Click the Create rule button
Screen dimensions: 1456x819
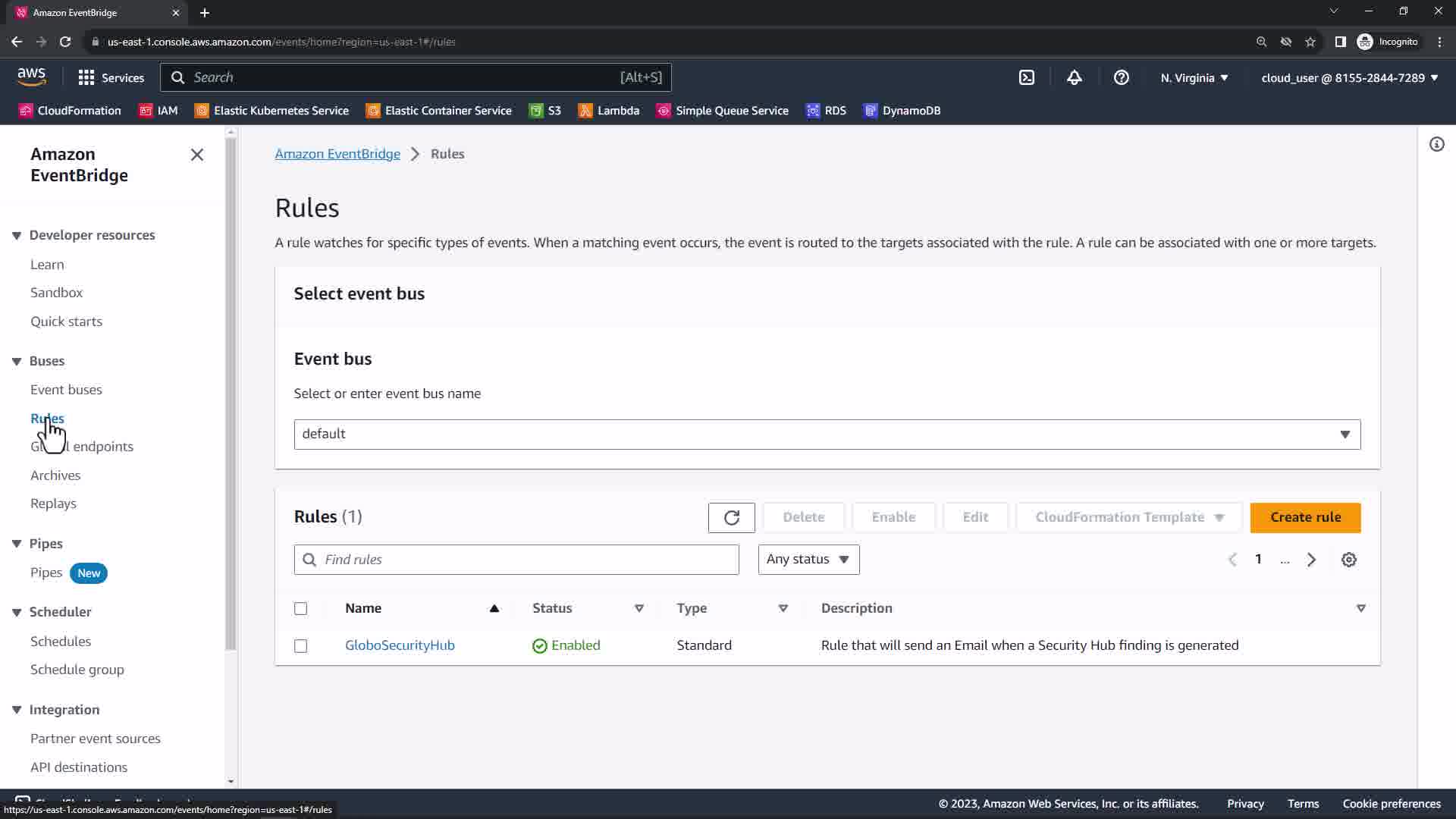pyautogui.click(x=1305, y=517)
